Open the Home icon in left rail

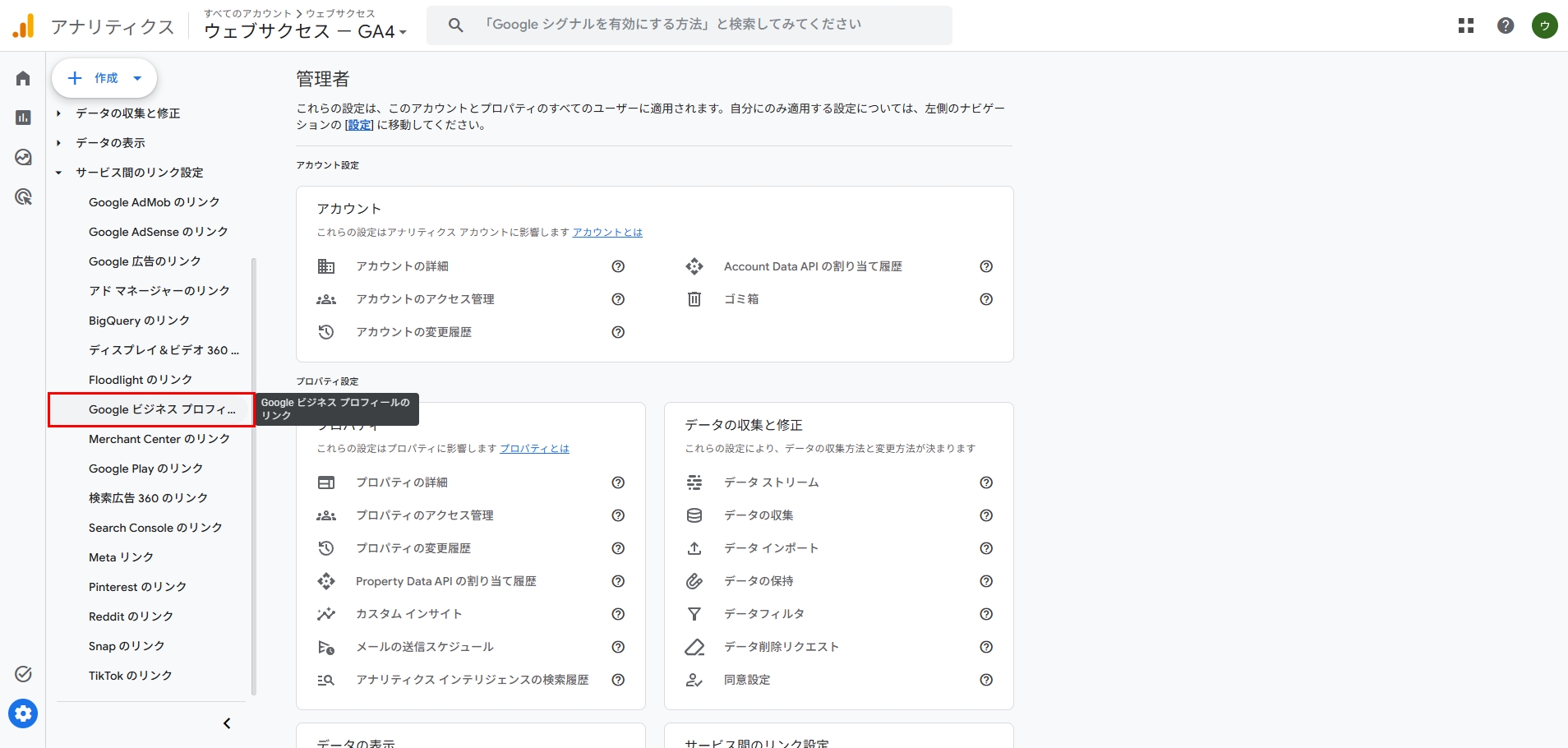click(x=23, y=78)
